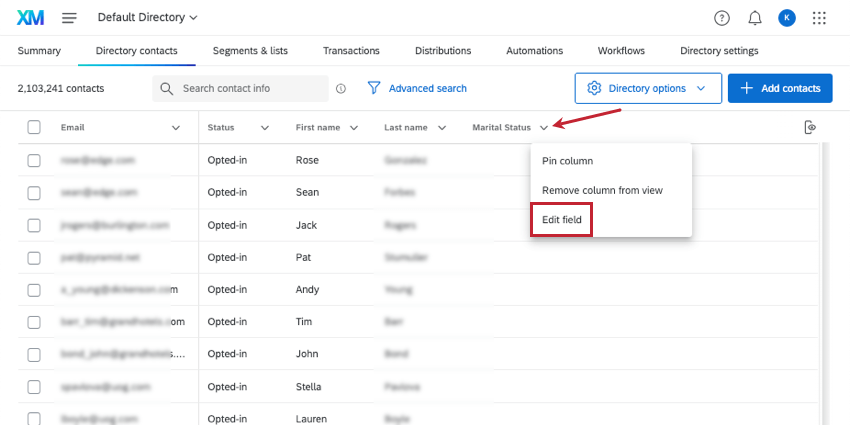Open Advanced search
Image resolution: width=850 pixels, height=425 pixels.
coord(427,88)
